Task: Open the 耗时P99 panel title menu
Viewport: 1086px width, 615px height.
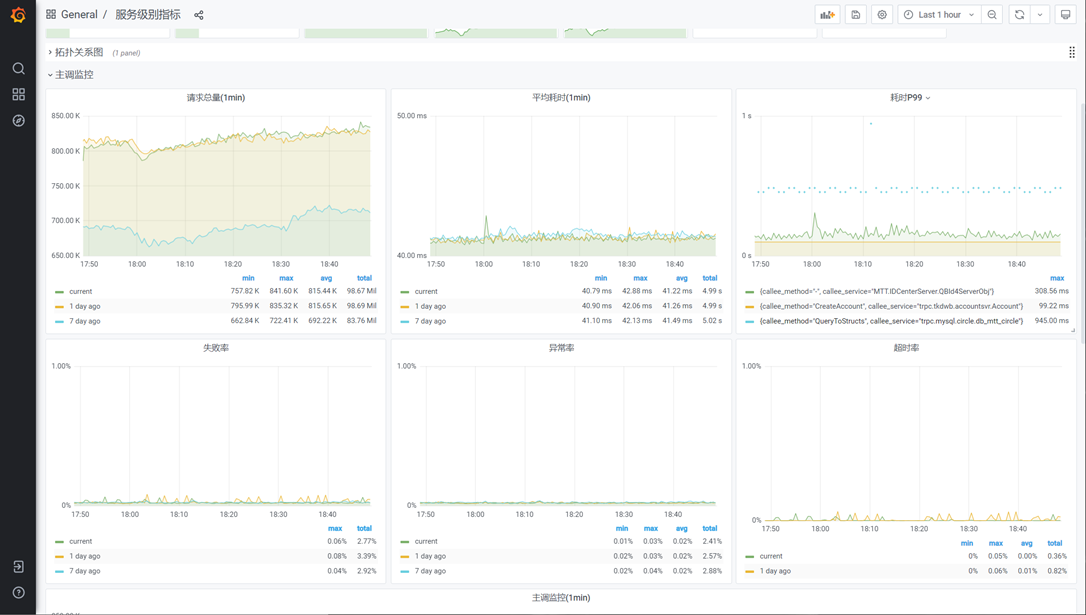Action: 909,98
